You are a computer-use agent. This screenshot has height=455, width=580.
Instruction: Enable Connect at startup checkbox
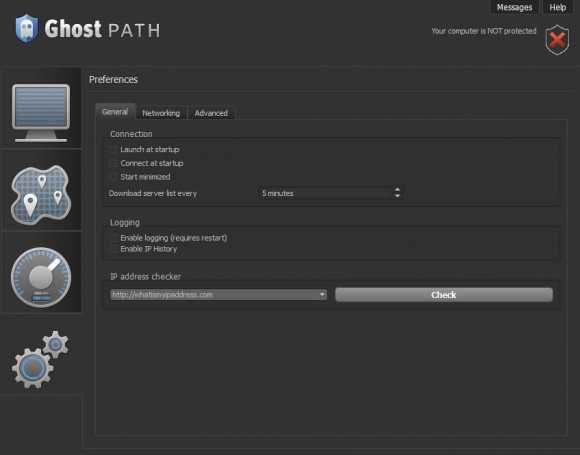point(113,163)
